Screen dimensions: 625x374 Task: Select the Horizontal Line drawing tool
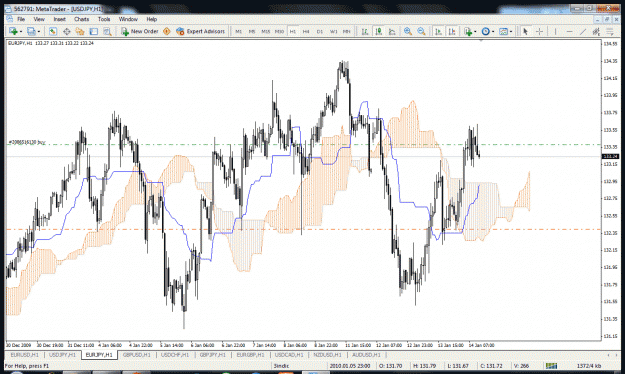569,31
